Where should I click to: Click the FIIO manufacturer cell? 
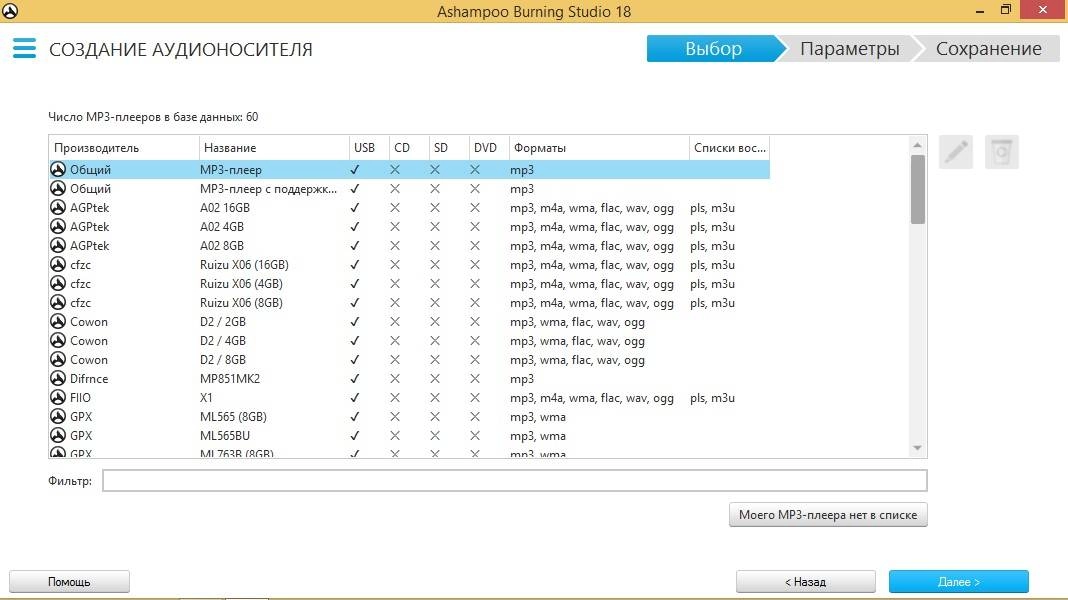(80, 398)
